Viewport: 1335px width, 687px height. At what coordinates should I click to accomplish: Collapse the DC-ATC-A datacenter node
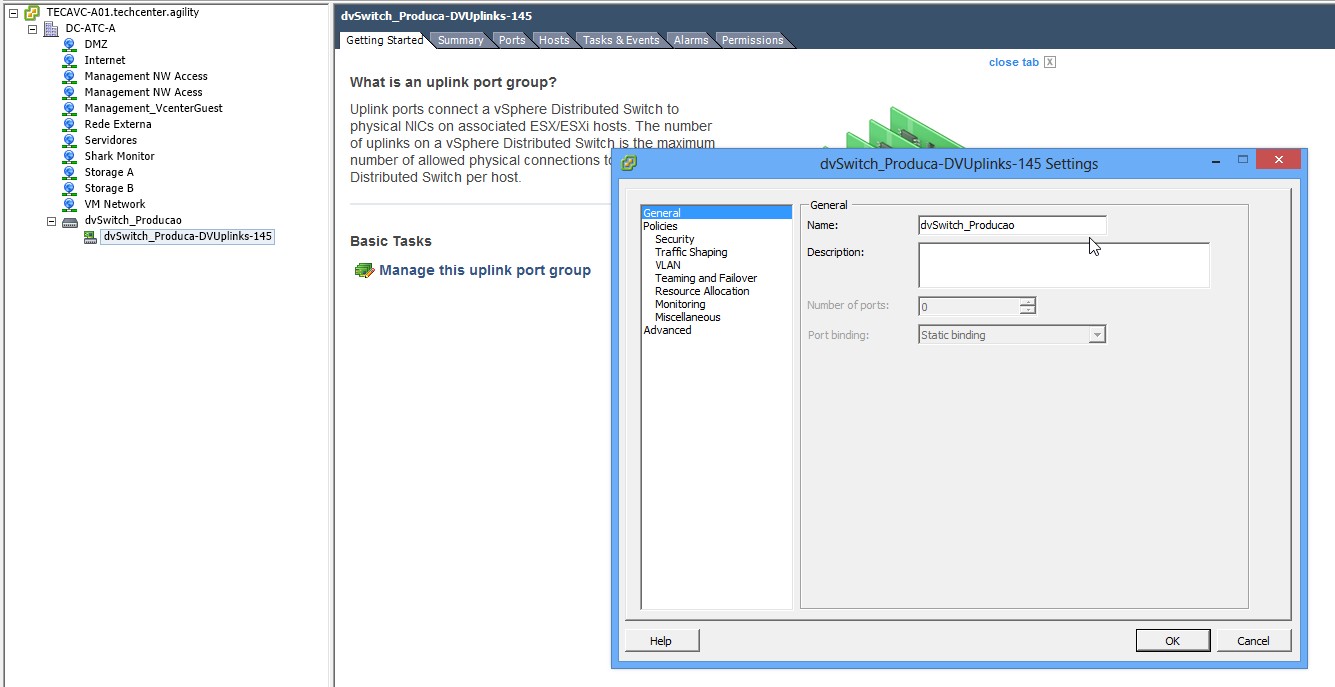pyautogui.click(x=32, y=29)
